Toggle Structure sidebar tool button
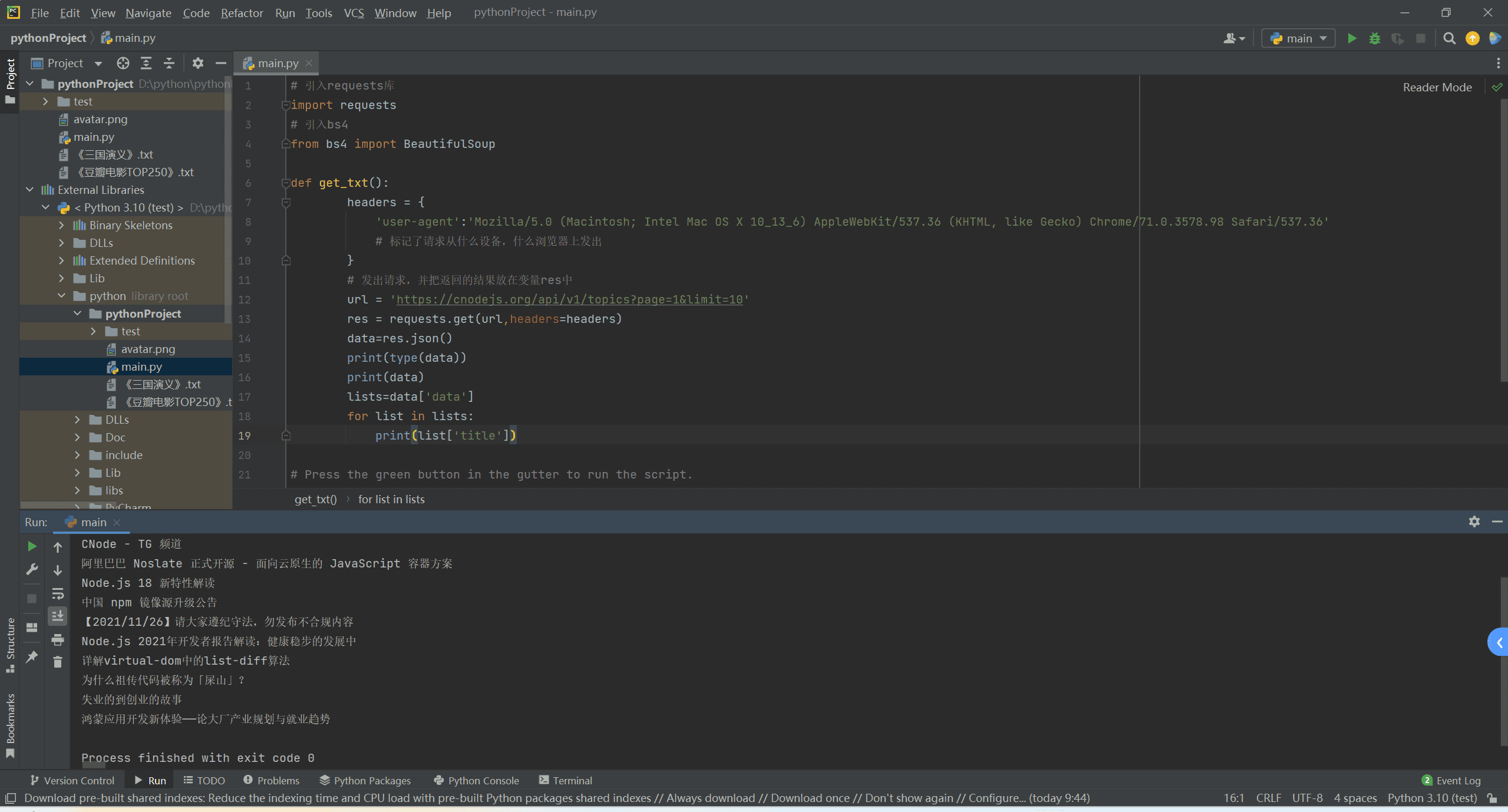 (x=10, y=645)
